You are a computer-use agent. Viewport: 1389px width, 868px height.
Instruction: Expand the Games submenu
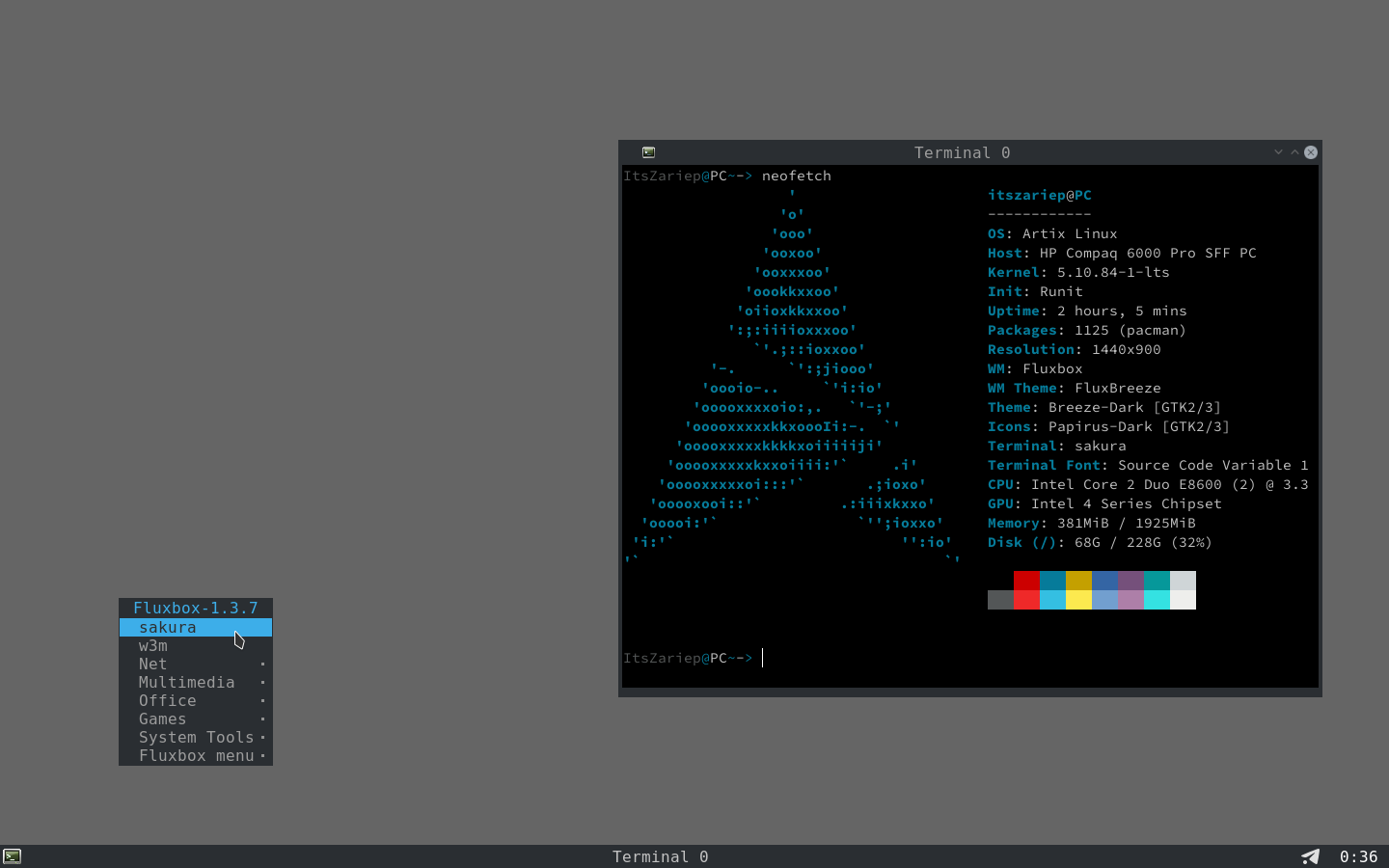(196, 719)
